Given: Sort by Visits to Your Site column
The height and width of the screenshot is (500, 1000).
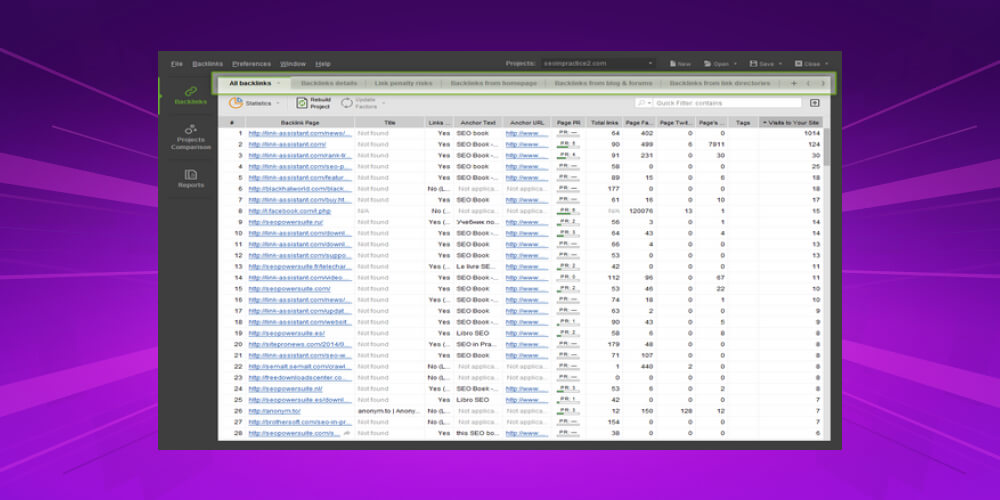Looking at the screenshot, I should tap(791, 122).
